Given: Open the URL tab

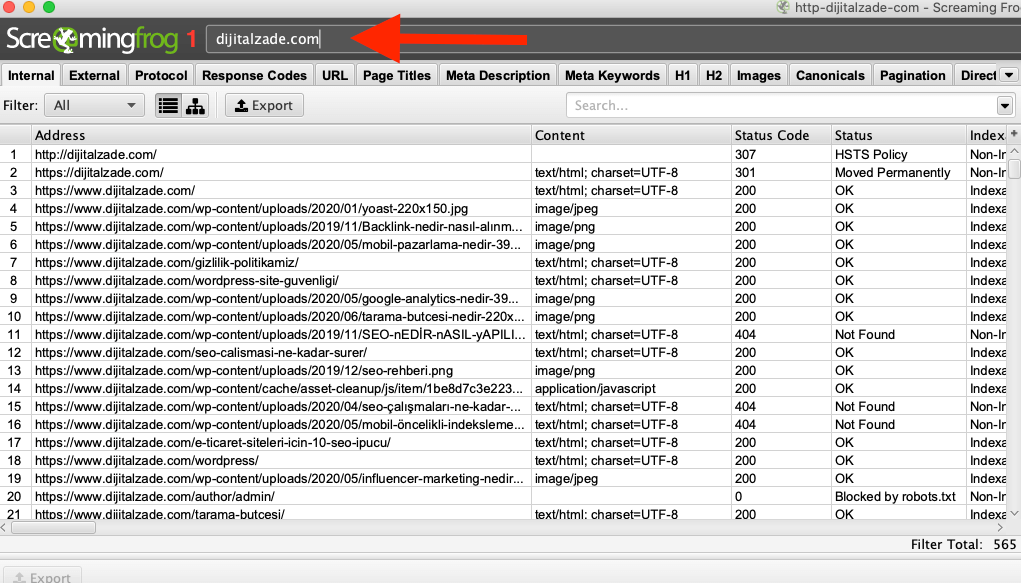Looking at the screenshot, I should [x=335, y=76].
